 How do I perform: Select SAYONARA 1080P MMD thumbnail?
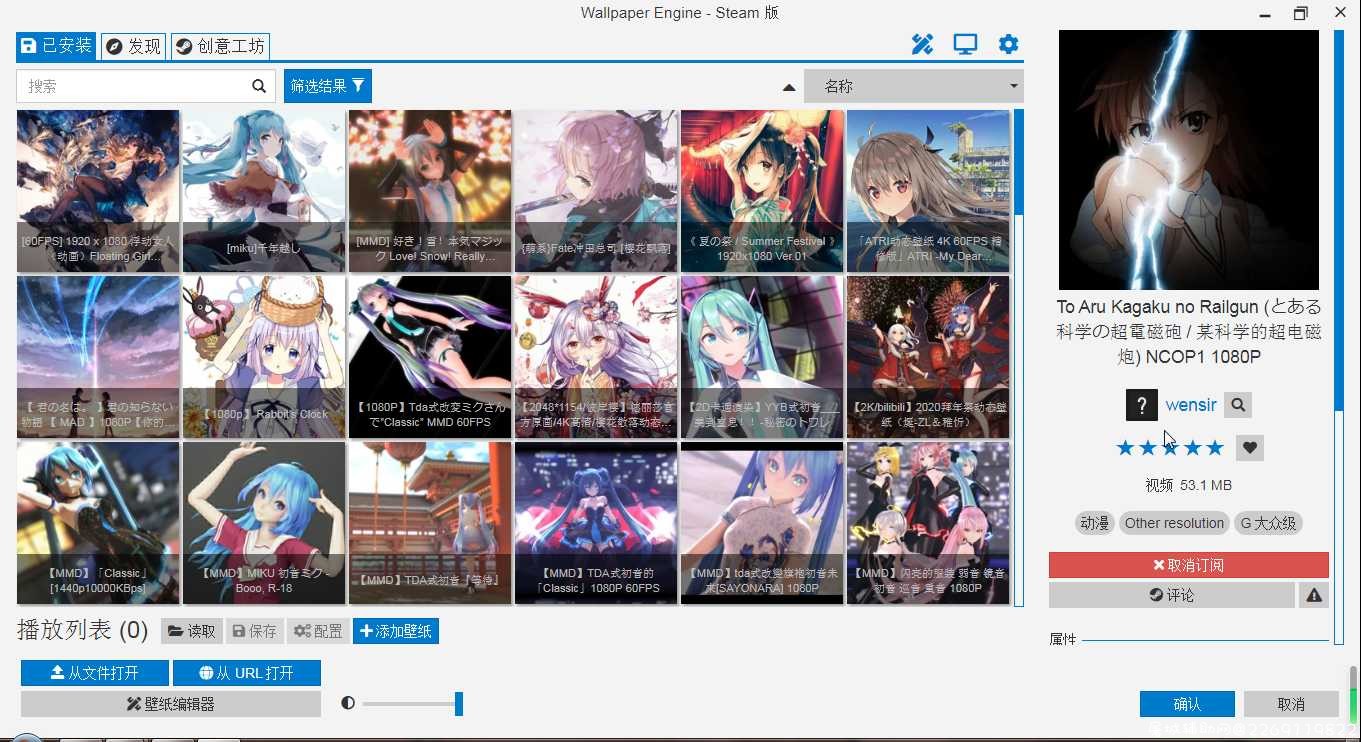click(762, 523)
